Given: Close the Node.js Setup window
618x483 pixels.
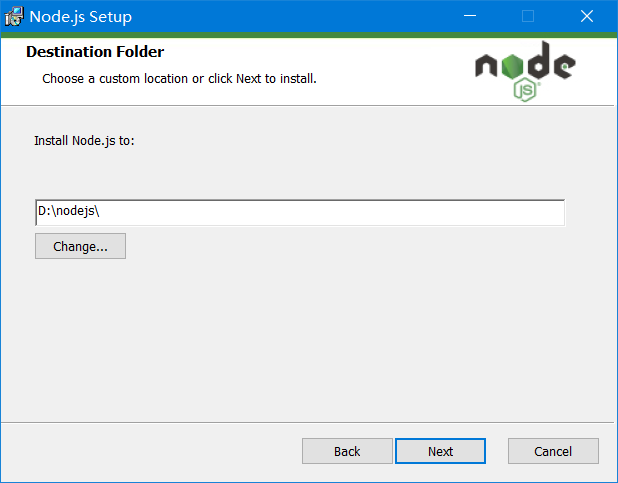Looking at the screenshot, I should click(x=587, y=16).
